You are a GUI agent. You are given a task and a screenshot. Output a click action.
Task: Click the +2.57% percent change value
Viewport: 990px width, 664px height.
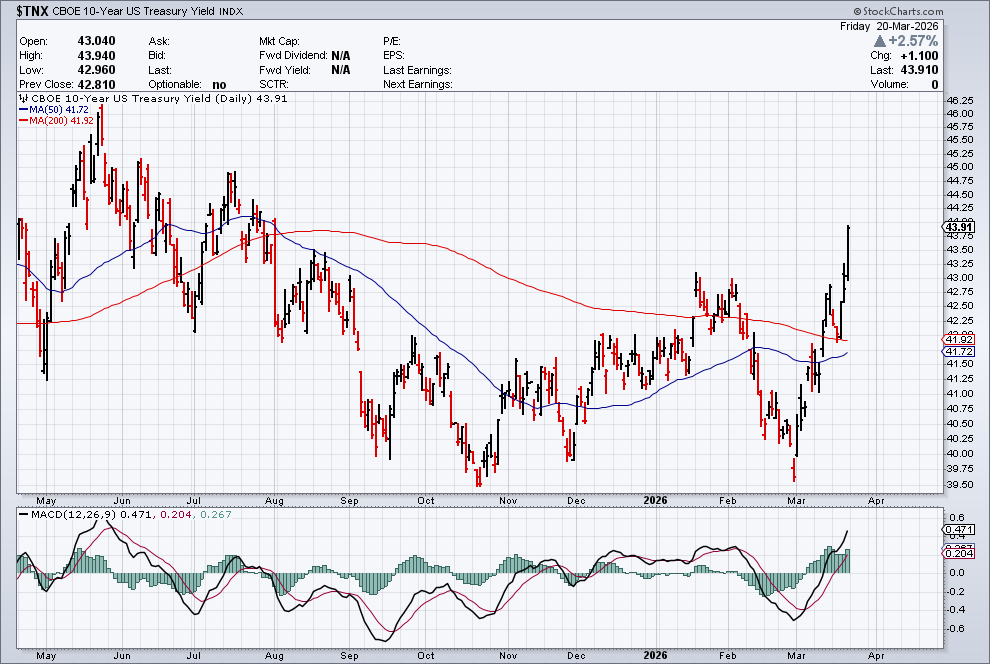(x=913, y=41)
